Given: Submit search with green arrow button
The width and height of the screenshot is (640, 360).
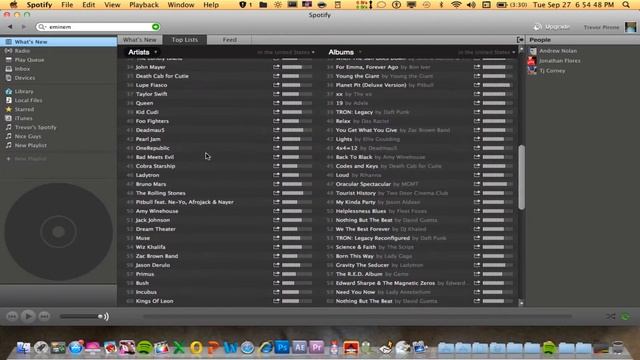Looking at the screenshot, I should [x=156, y=27].
